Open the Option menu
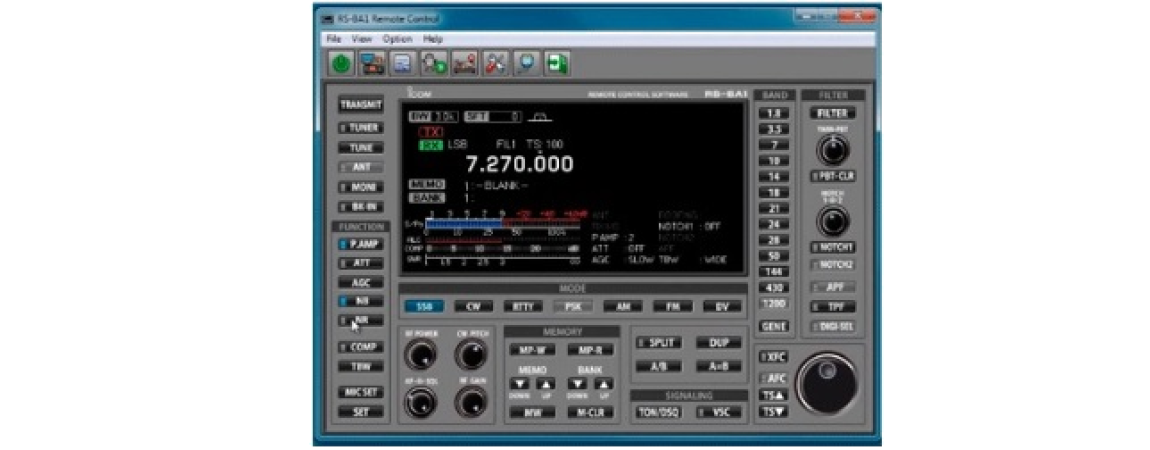This screenshot has width=1150, height=450. [x=397, y=39]
